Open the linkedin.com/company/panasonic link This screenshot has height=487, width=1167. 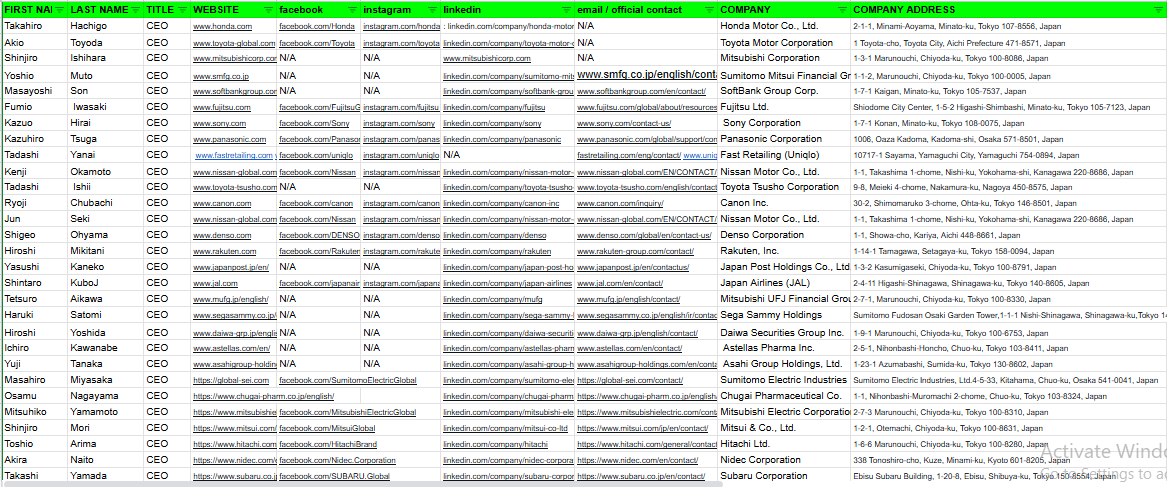[502, 139]
